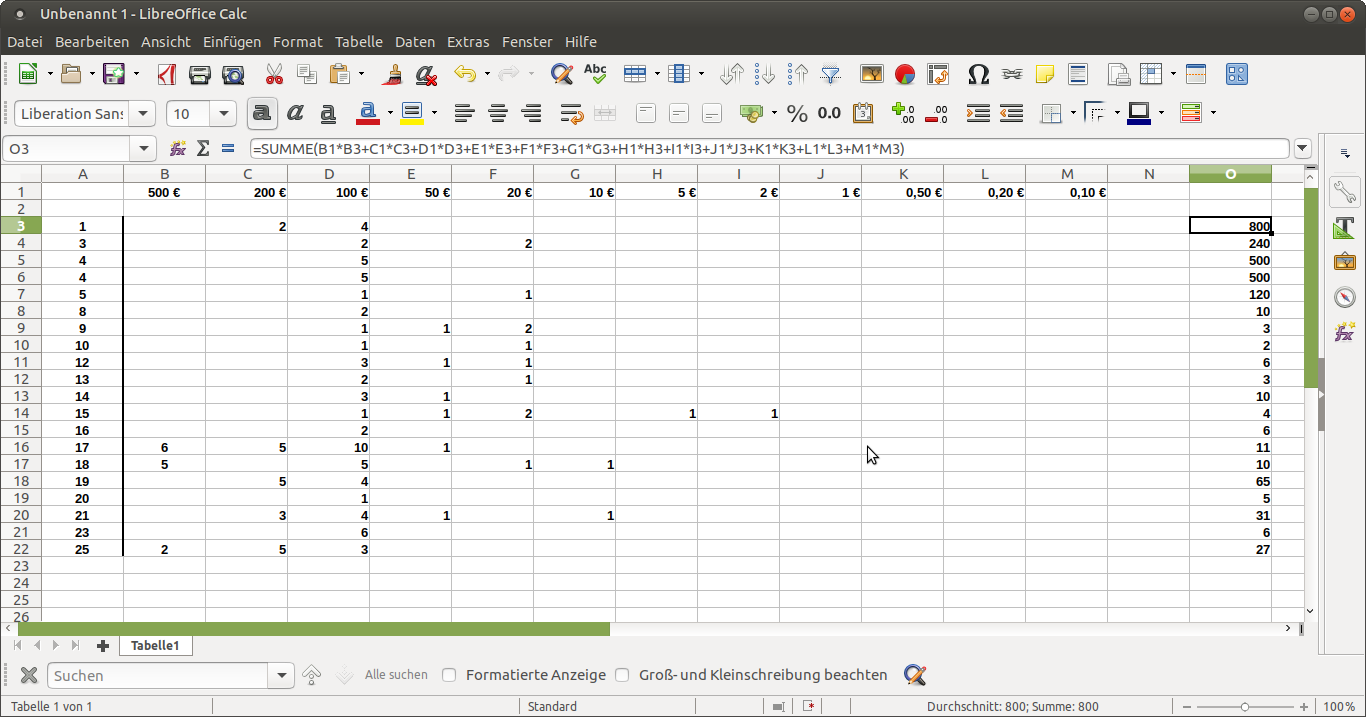
Task: Expand the formula bar with its arrow
Action: pyautogui.click(x=1302, y=148)
